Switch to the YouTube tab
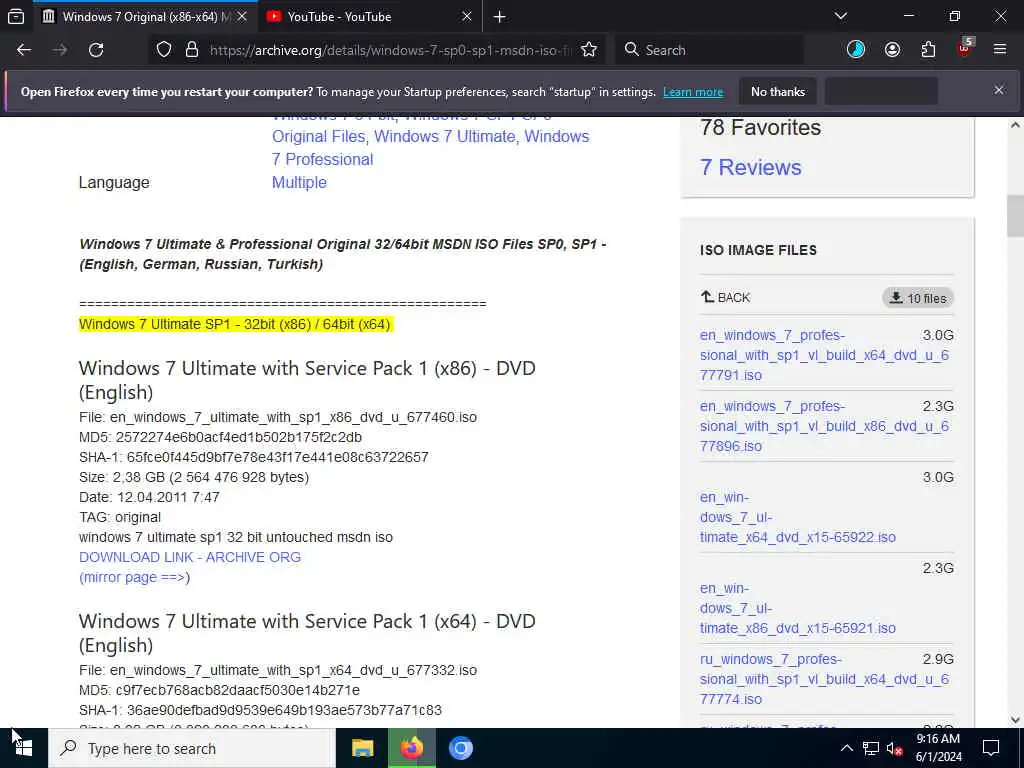Screen dimensions: 1024x768 (371, 17)
